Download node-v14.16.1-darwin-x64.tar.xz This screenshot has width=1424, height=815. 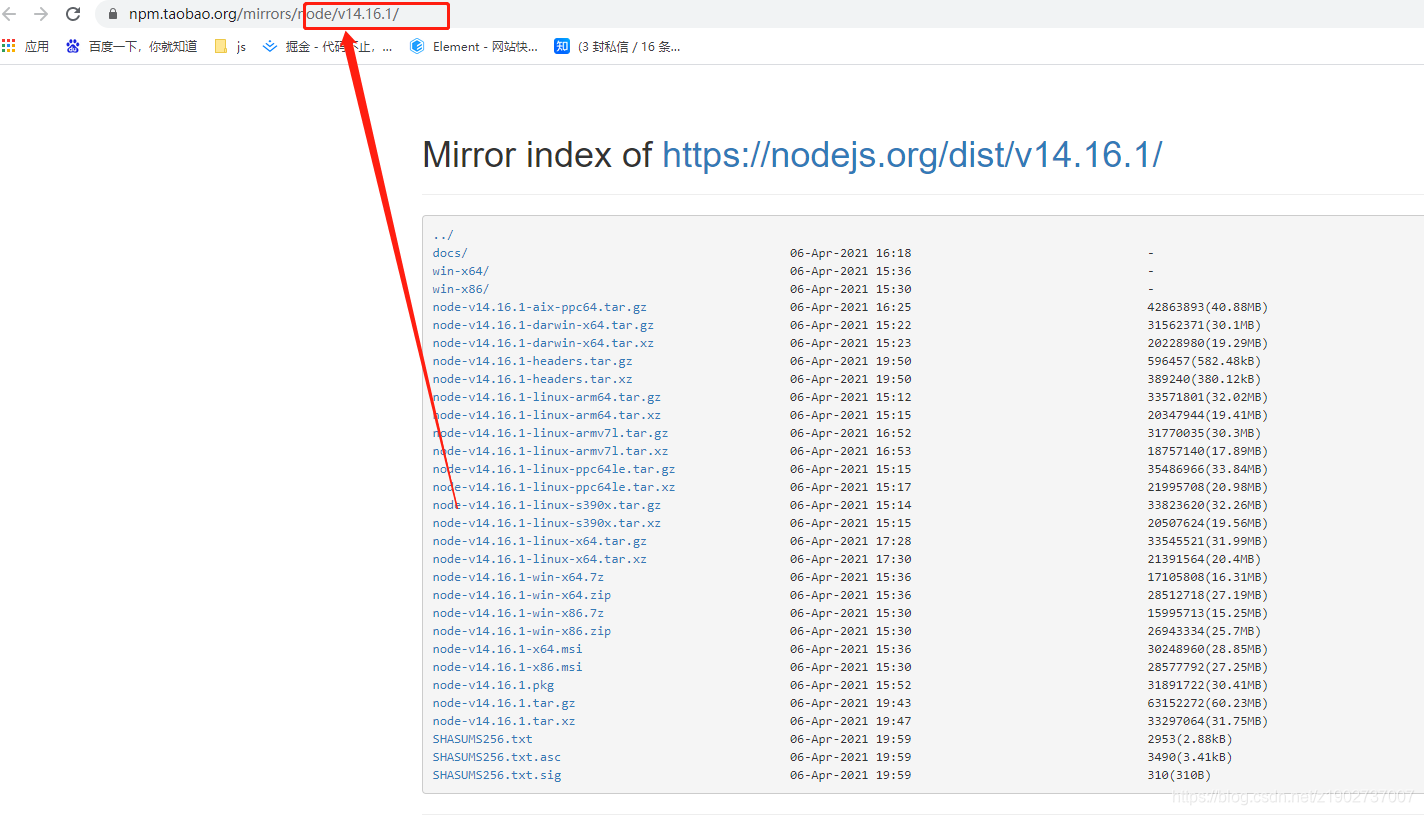(543, 343)
